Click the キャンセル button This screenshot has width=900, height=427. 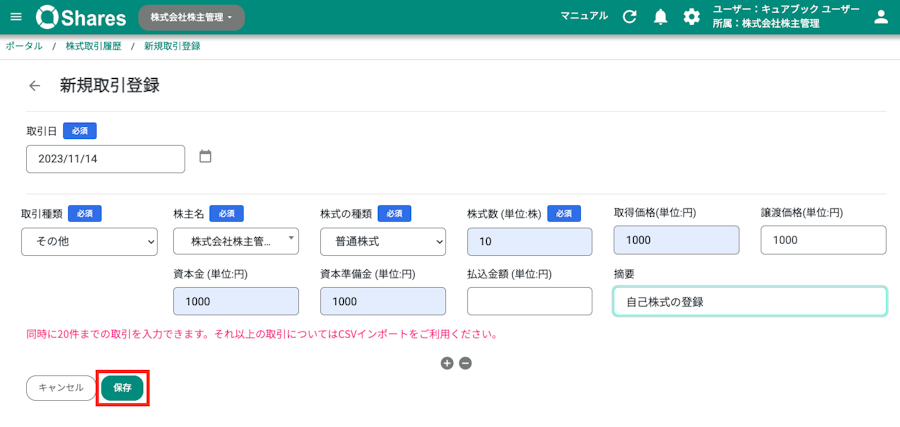point(61,388)
